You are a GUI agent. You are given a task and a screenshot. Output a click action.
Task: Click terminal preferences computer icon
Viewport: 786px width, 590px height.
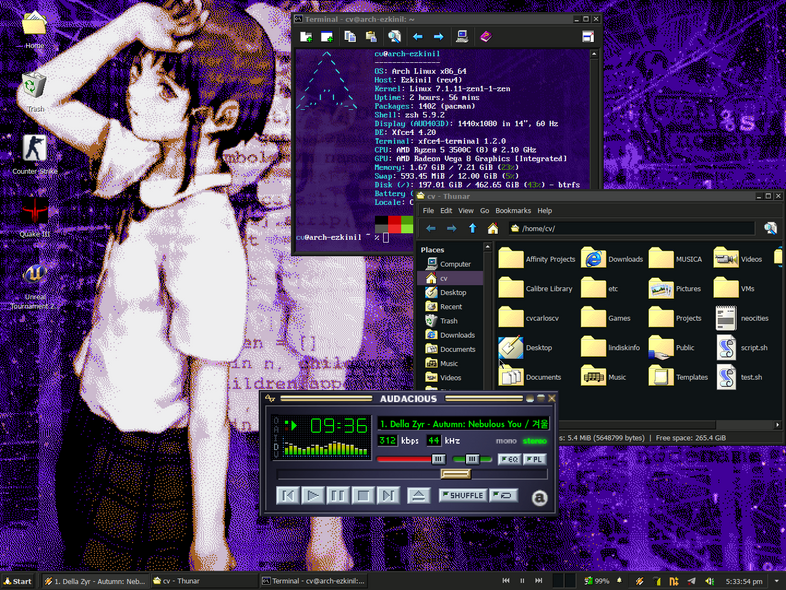tap(462, 37)
